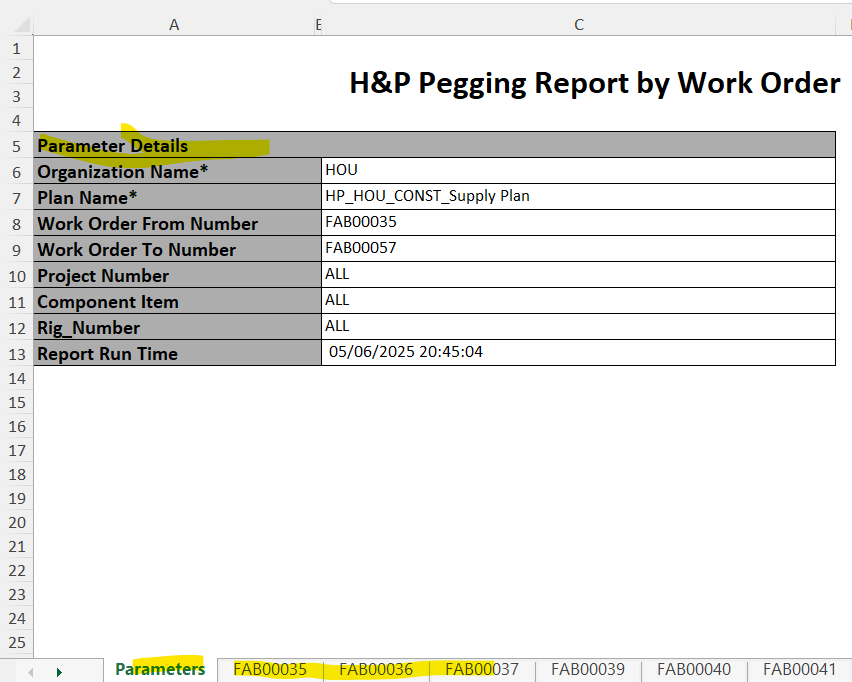This screenshot has width=852, height=682.
Task: Select row 5 header
Action: (x=16, y=146)
